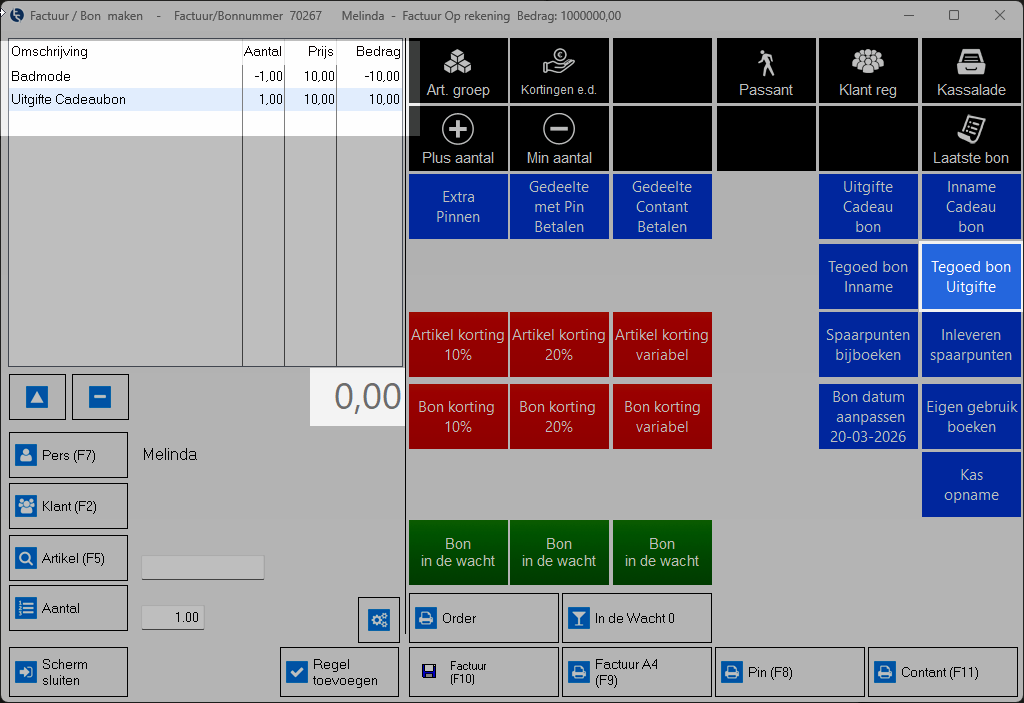This screenshot has width=1024, height=703.
Task: Remove line with the minus button
Action: pos(100,397)
